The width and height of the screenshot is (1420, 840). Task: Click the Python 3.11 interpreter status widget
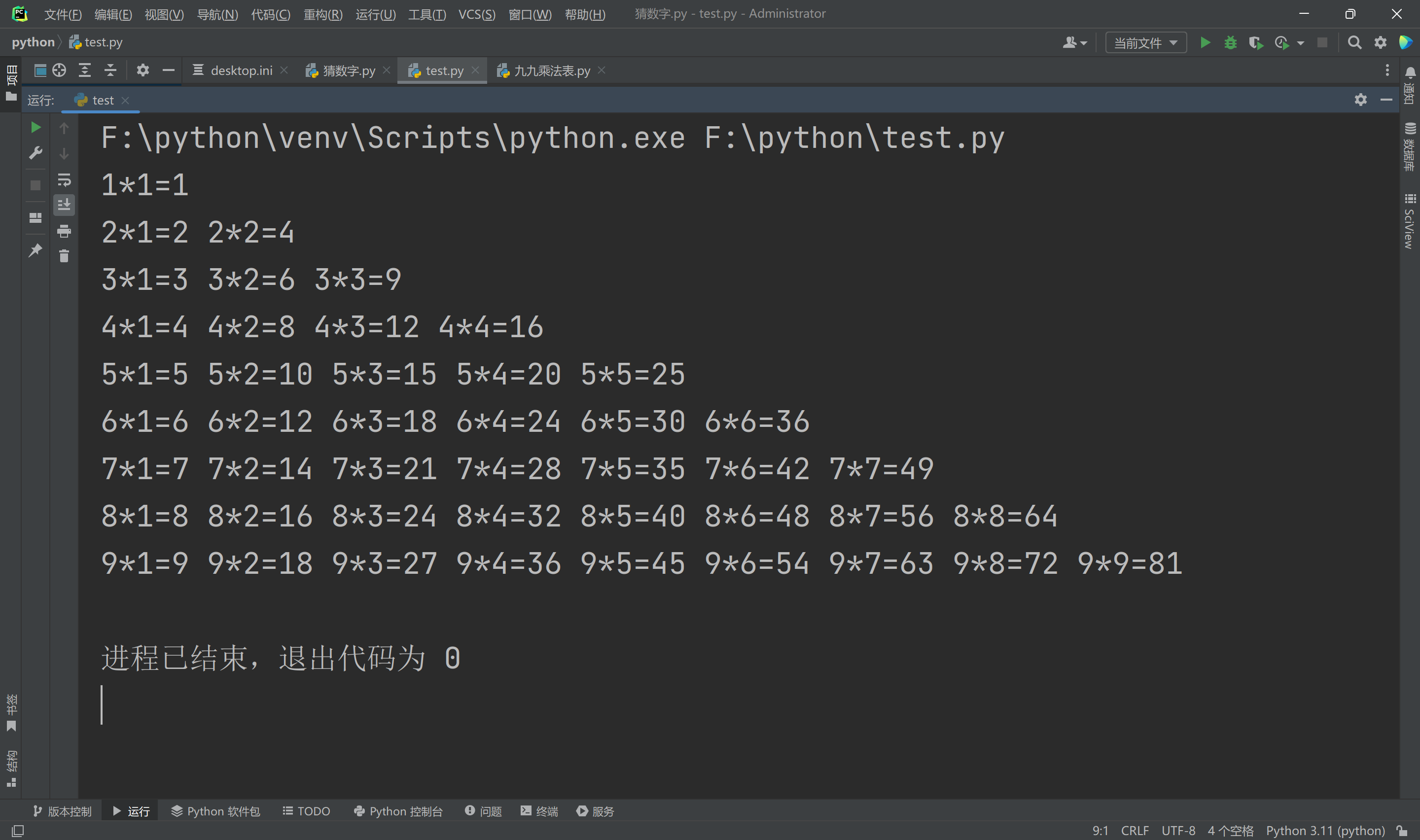pyautogui.click(x=1325, y=830)
